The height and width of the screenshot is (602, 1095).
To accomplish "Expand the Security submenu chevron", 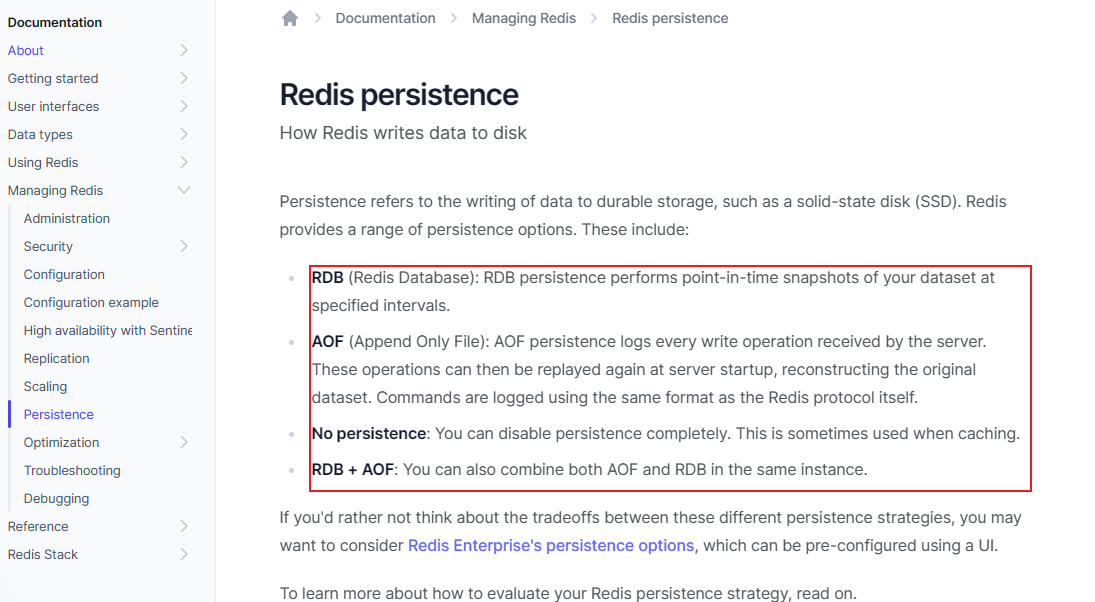I will pos(184,246).
